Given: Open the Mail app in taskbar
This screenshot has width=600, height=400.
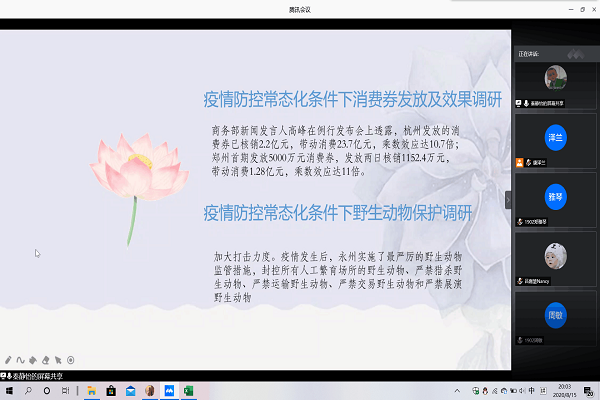Looking at the screenshot, I should pos(130,390).
